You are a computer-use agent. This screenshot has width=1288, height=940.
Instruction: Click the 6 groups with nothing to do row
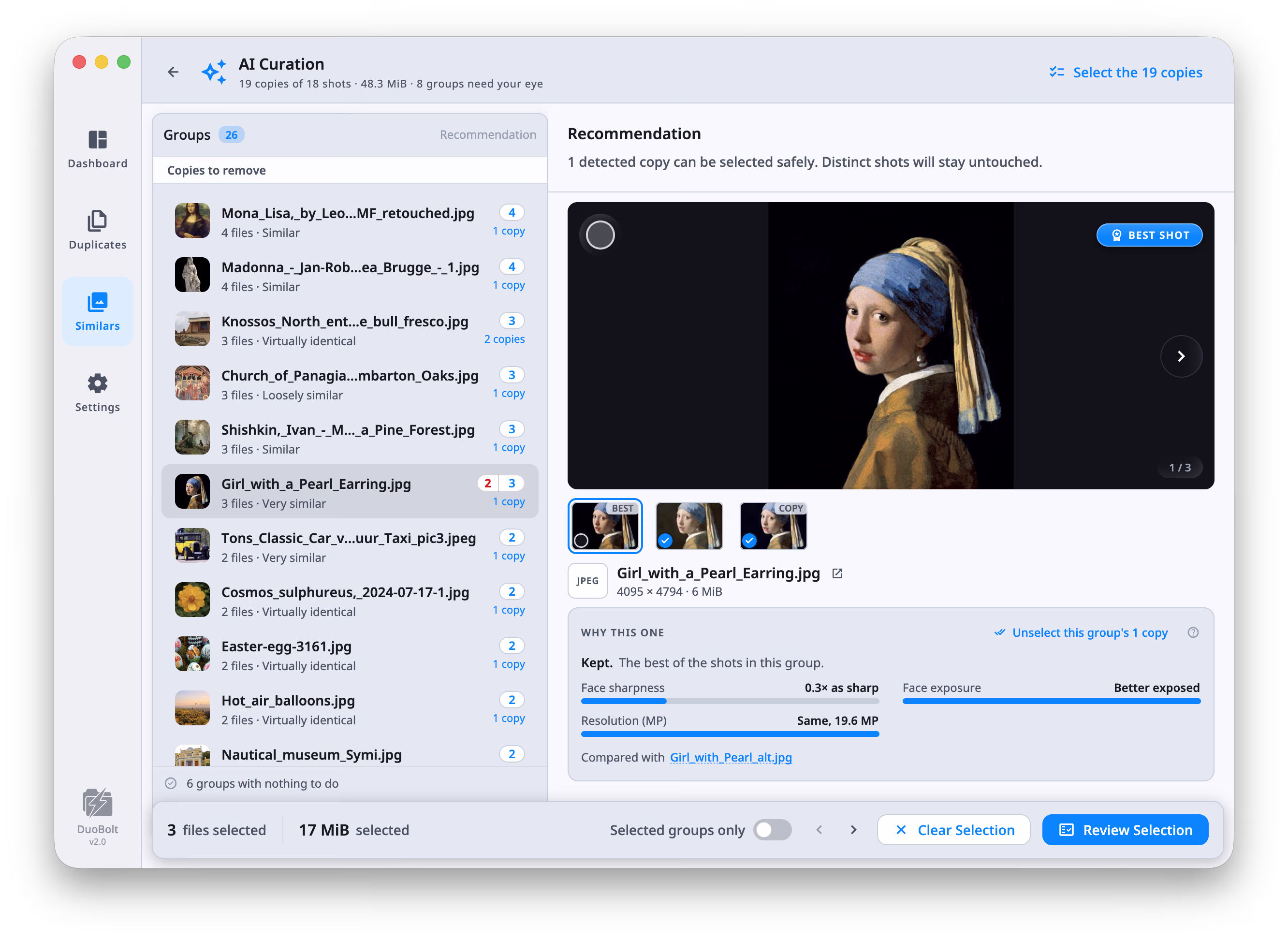tap(349, 783)
